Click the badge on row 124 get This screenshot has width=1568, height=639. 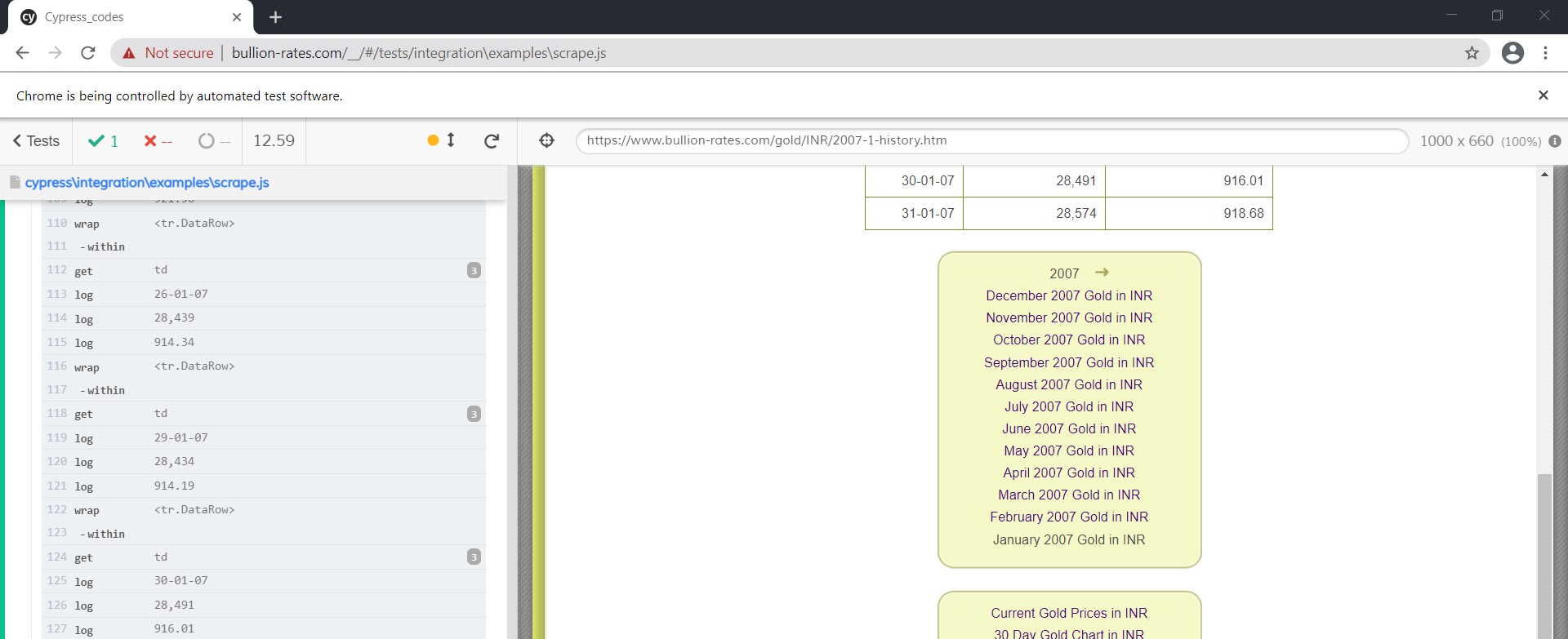click(x=474, y=557)
